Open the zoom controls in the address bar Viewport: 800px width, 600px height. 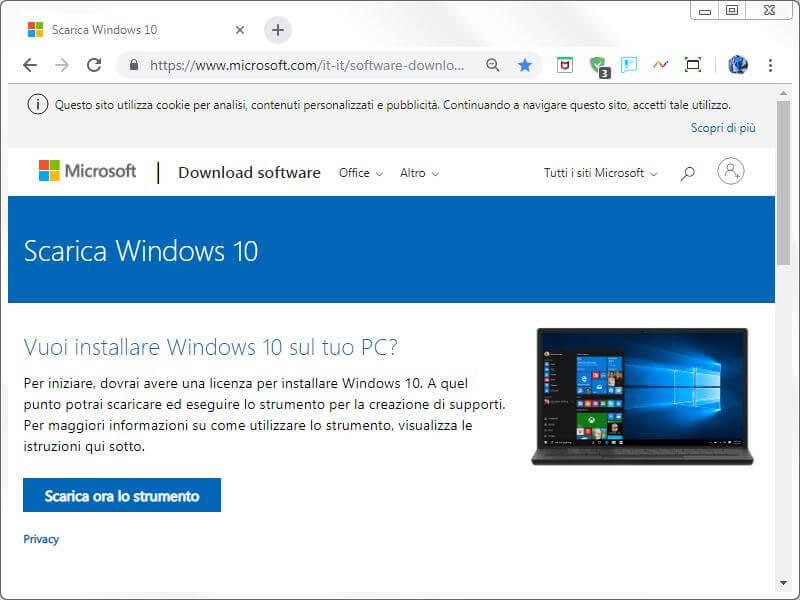(x=493, y=64)
